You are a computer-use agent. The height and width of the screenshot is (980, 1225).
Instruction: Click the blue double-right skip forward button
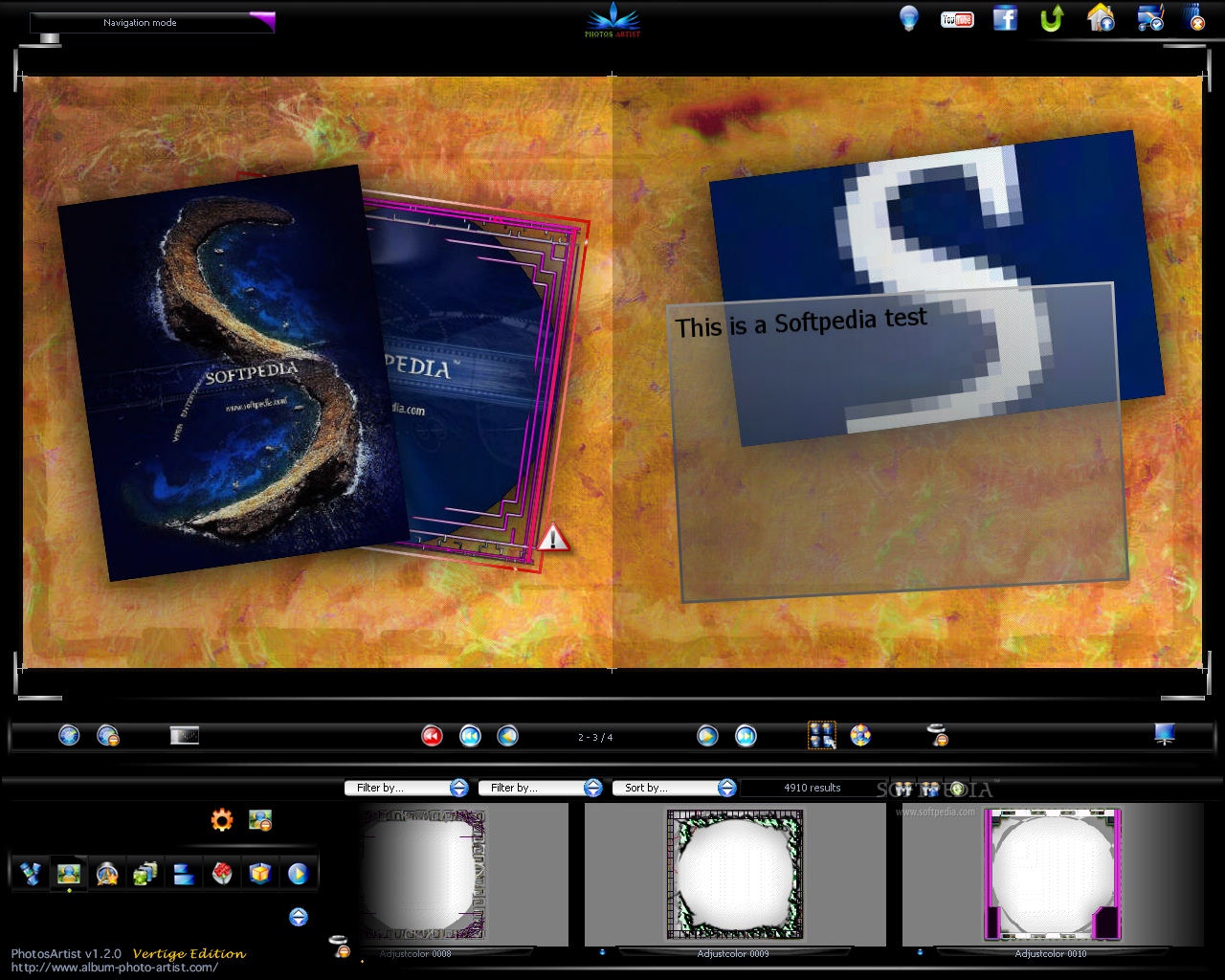(x=746, y=735)
